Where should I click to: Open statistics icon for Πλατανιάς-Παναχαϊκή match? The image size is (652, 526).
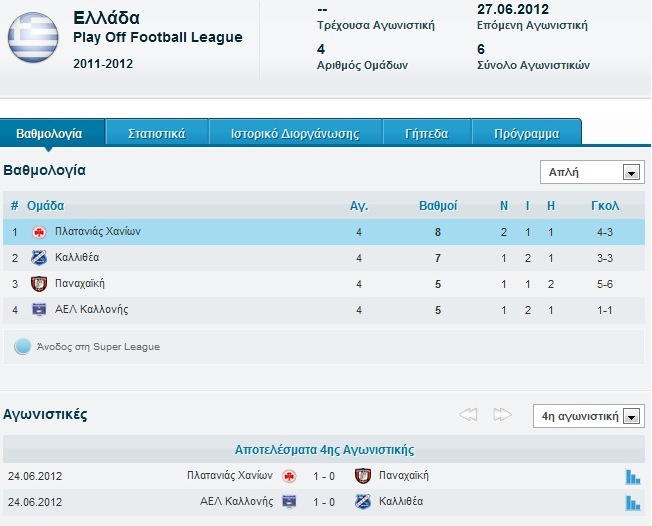click(x=632, y=477)
